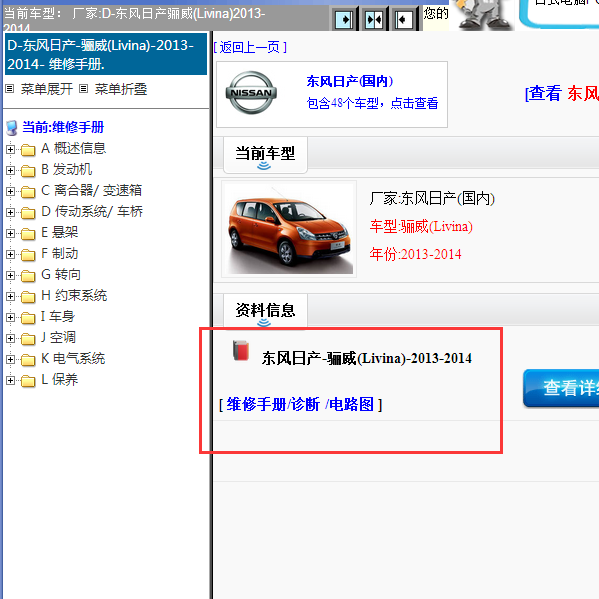
Task: Click the 菜单折叠 label
Action: (x=121, y=89)
